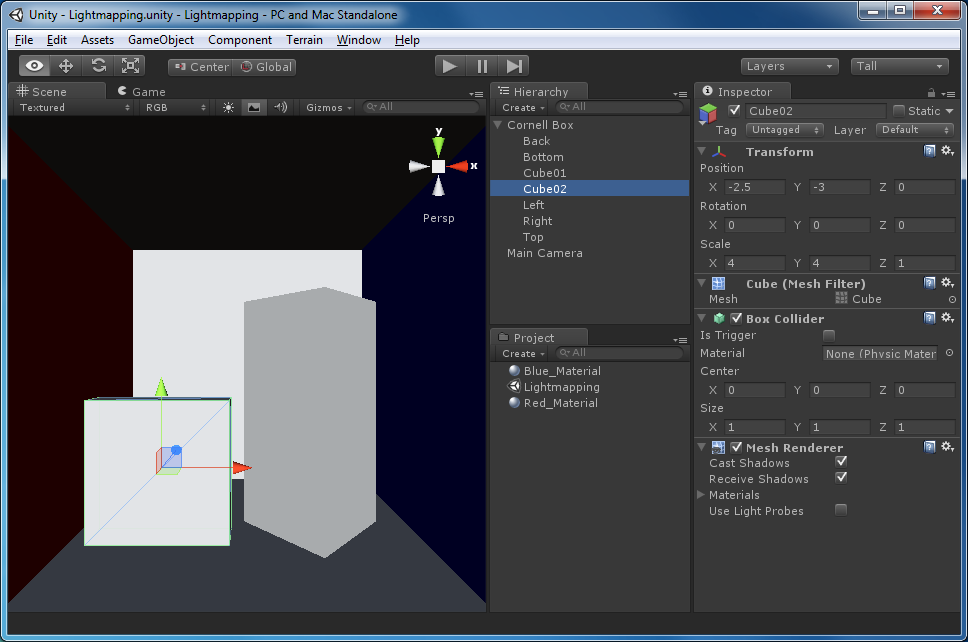Toggle scene overlay image icon
Viewport: 968px width, 642px height.
point(254,107)
